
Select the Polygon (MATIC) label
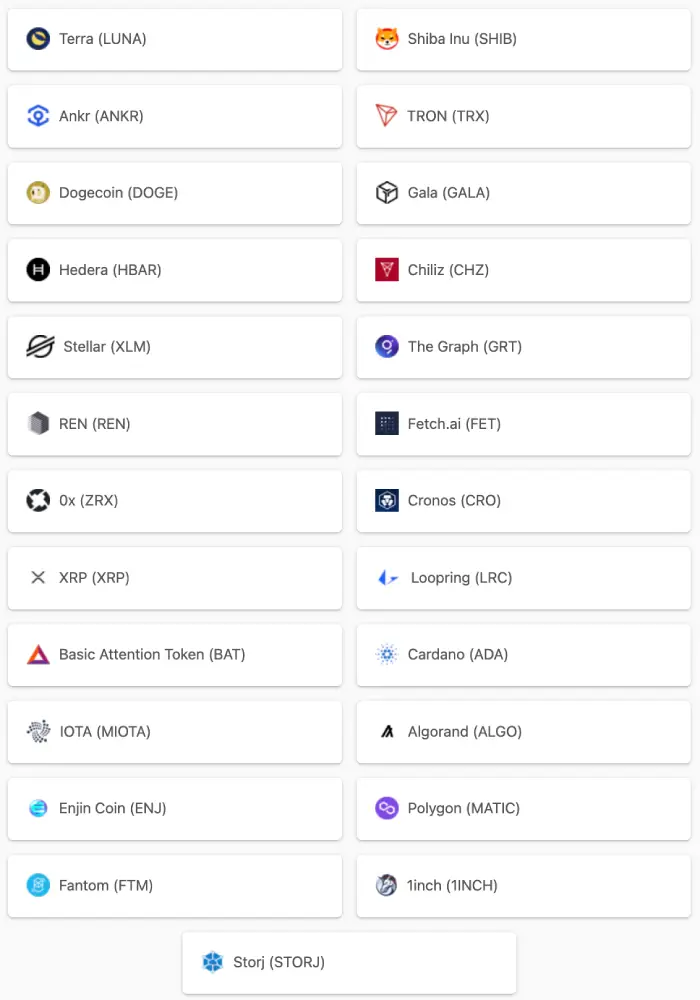click(464, 808)
